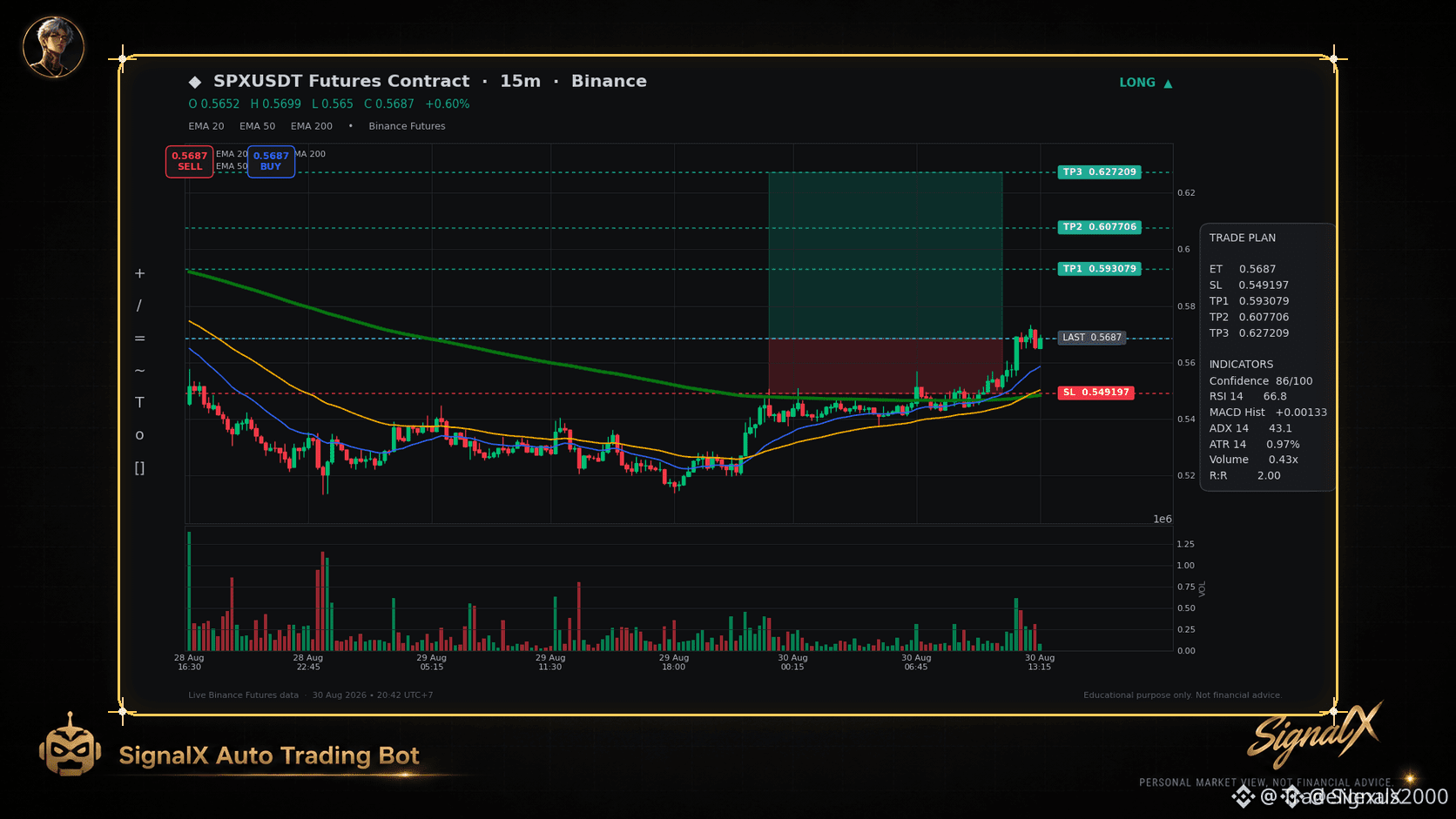Select the trend line slash tool
The width and height of the screenshot is (1456, 819).
pyautogui.click(x=139, y=305)
